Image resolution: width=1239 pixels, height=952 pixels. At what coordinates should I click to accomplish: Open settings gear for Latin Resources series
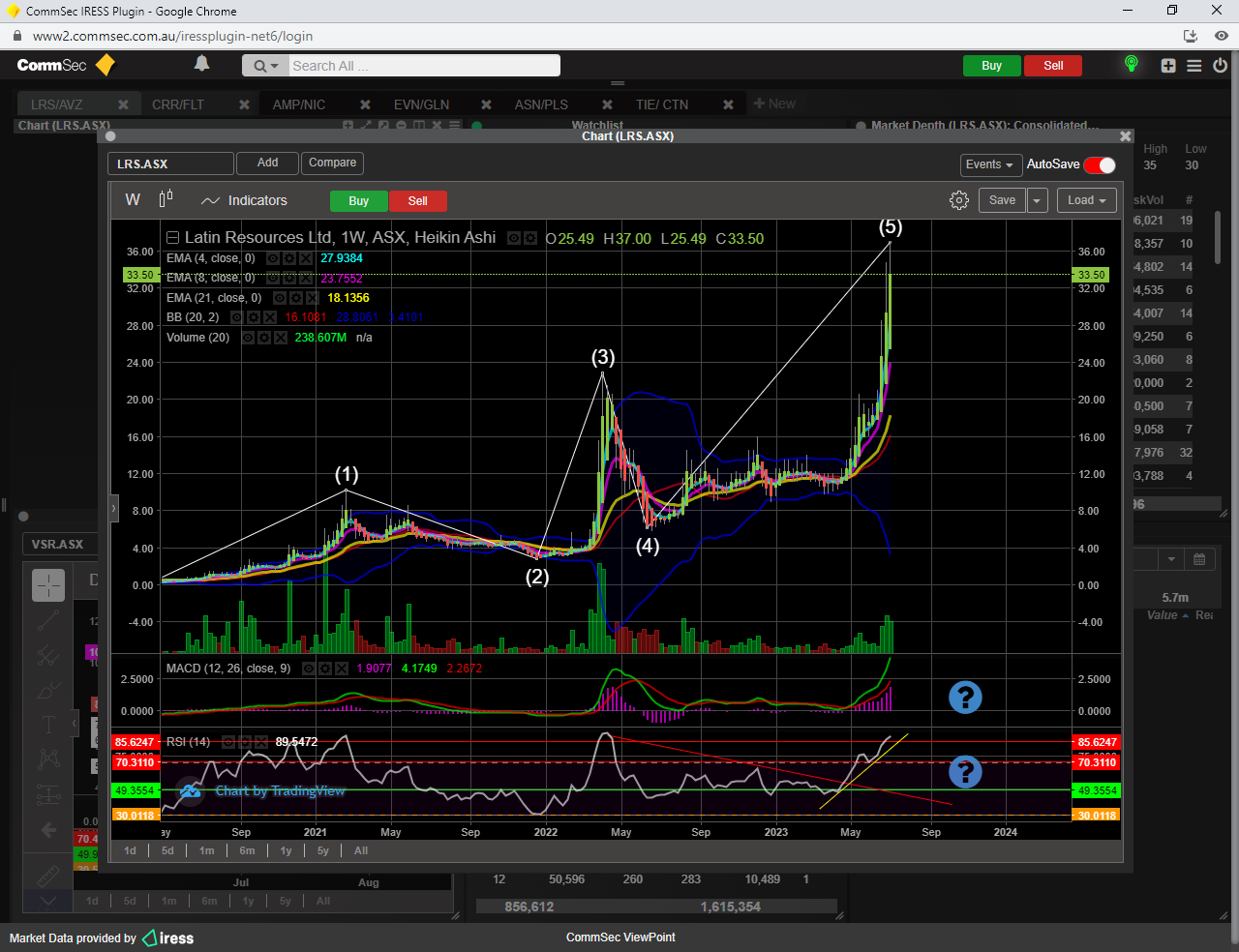point(530,238)
